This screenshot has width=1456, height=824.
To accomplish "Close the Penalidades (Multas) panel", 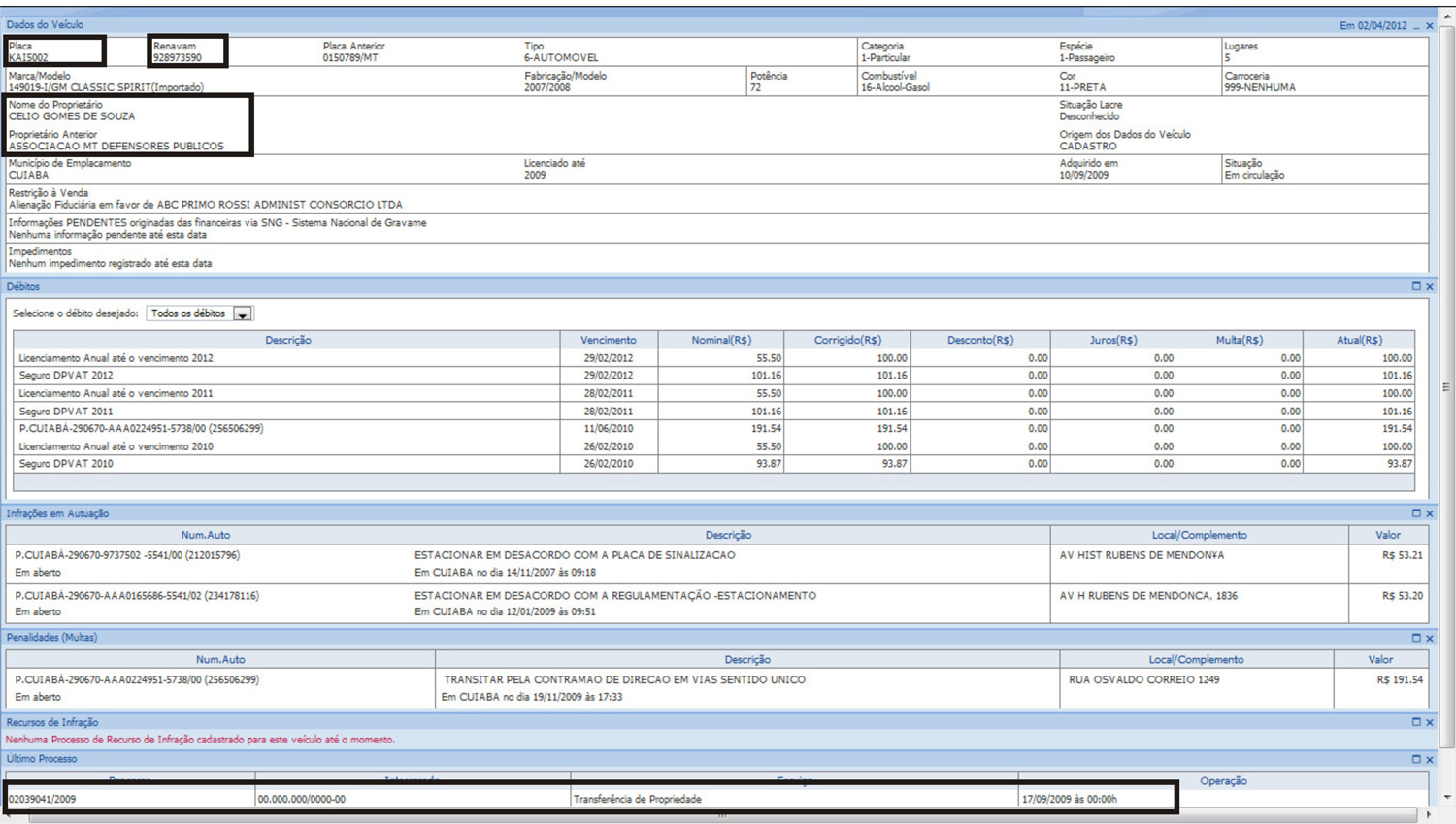I will pos(1430,638).
